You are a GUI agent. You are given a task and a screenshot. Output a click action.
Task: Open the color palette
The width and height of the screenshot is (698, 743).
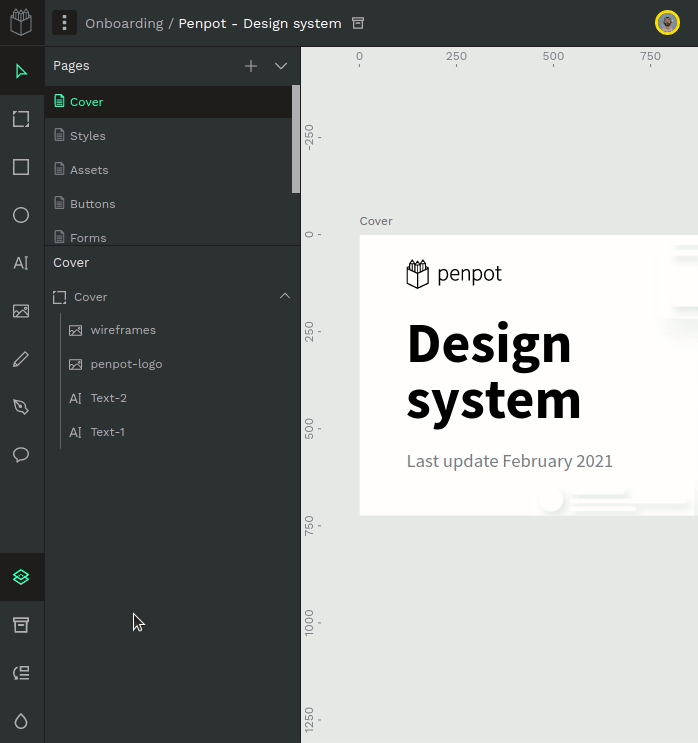(21, 721)
